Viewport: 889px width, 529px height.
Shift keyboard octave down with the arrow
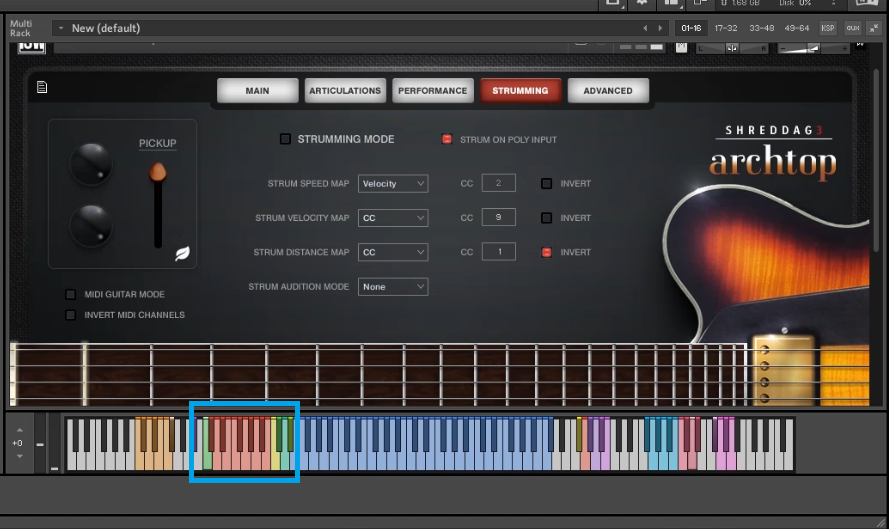tap(19, 456)
